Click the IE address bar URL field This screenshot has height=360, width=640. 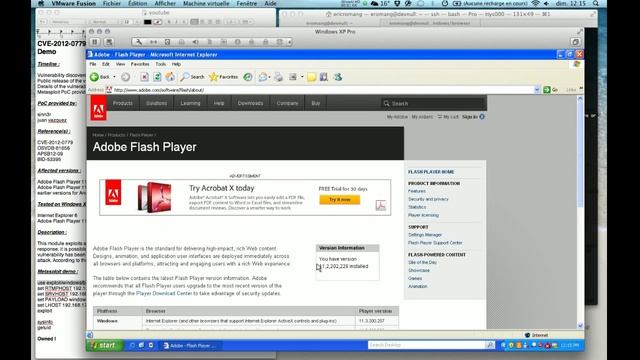[x=320, y=90]
